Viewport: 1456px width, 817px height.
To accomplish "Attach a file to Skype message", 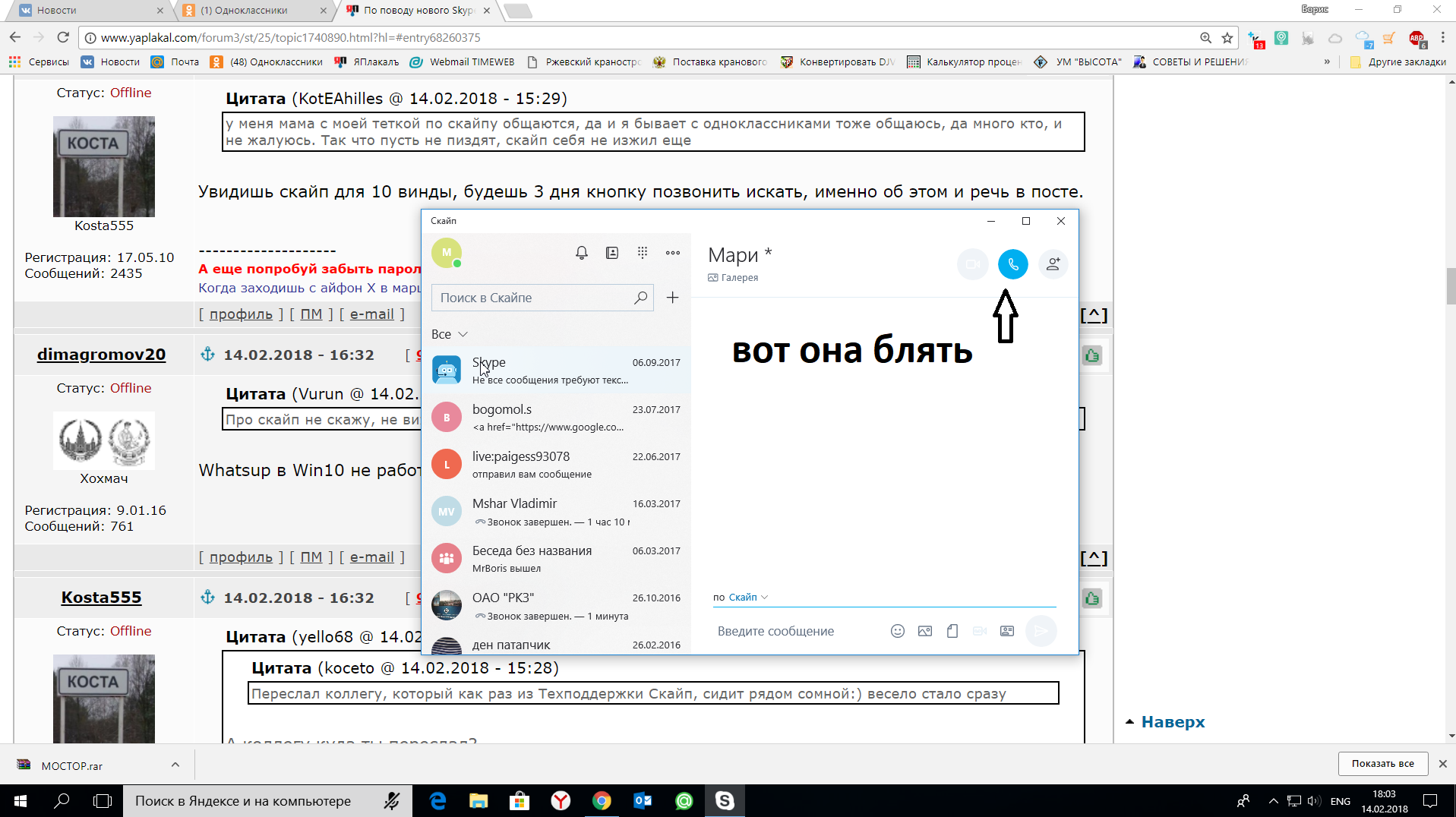I will tap(952, 631).
